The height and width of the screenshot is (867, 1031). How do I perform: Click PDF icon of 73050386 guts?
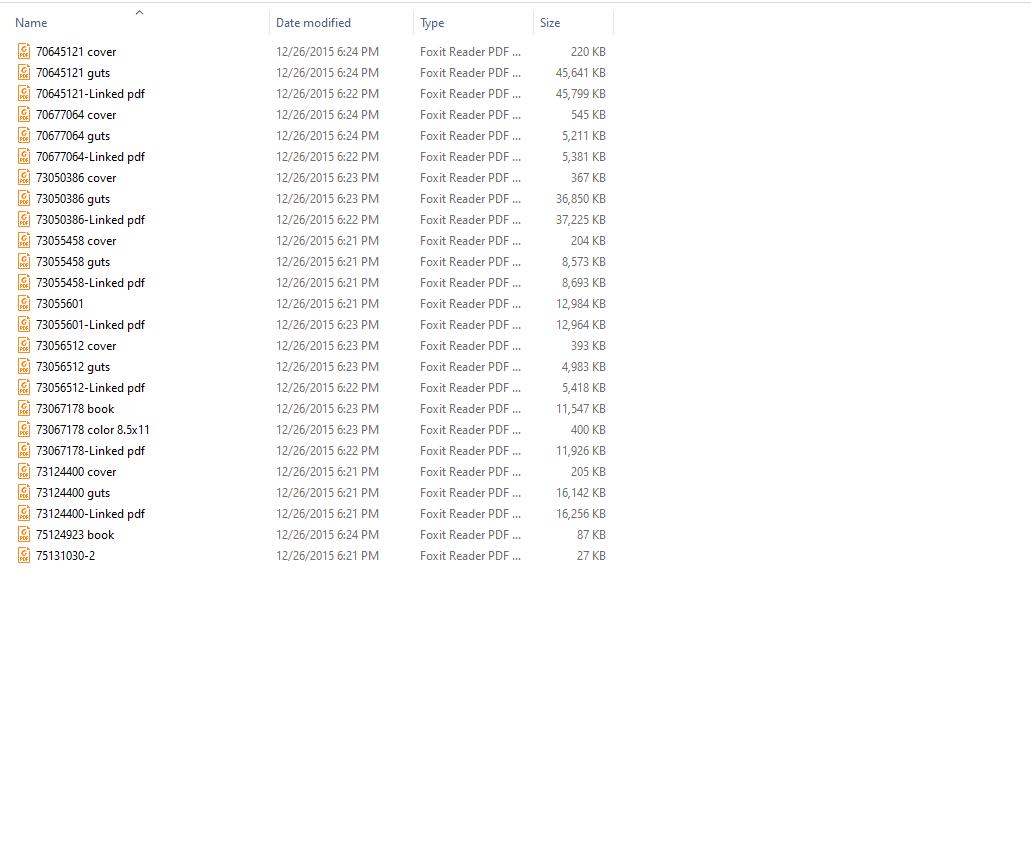pos(24,199)
